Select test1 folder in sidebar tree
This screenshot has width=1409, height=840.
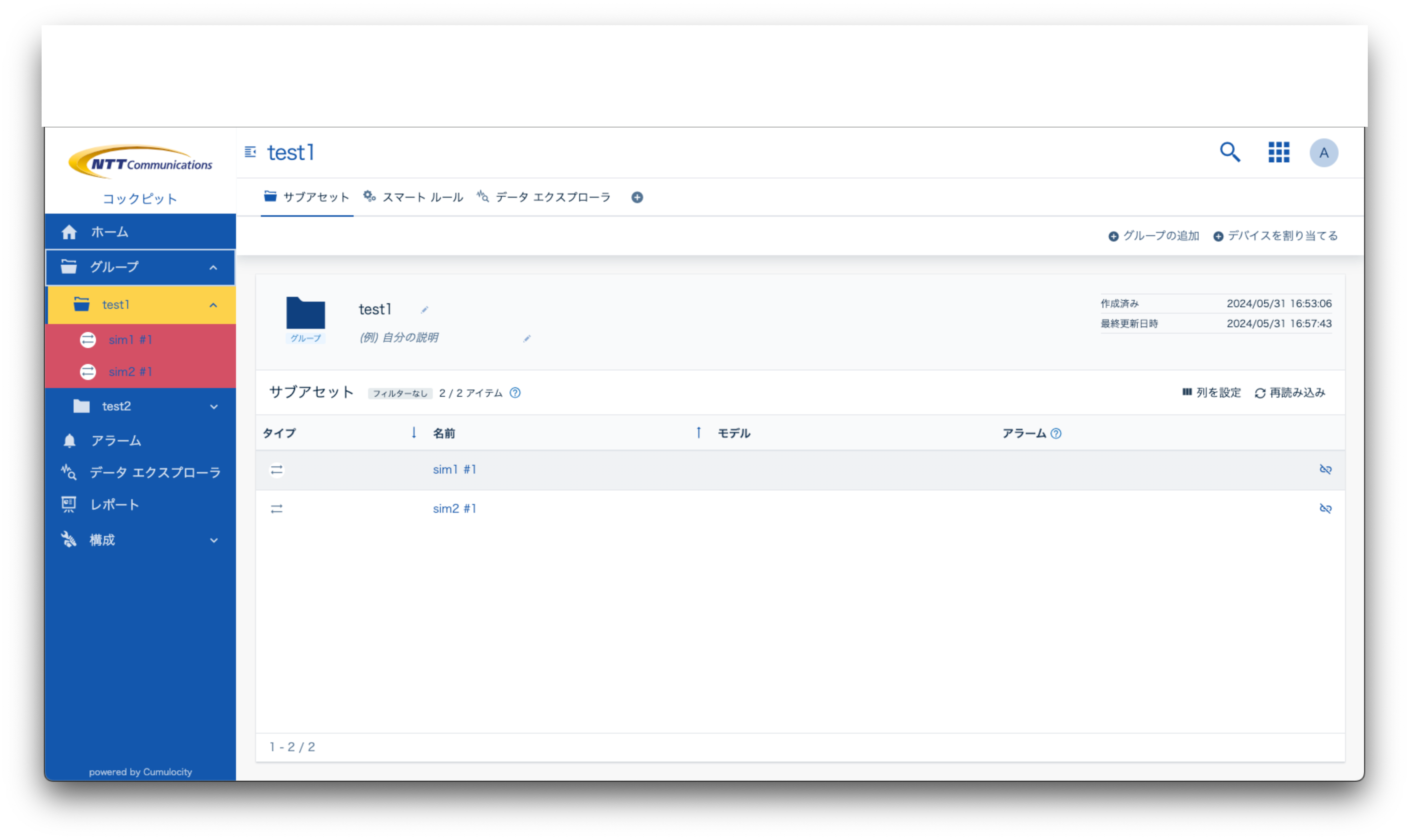click(140, 305)
